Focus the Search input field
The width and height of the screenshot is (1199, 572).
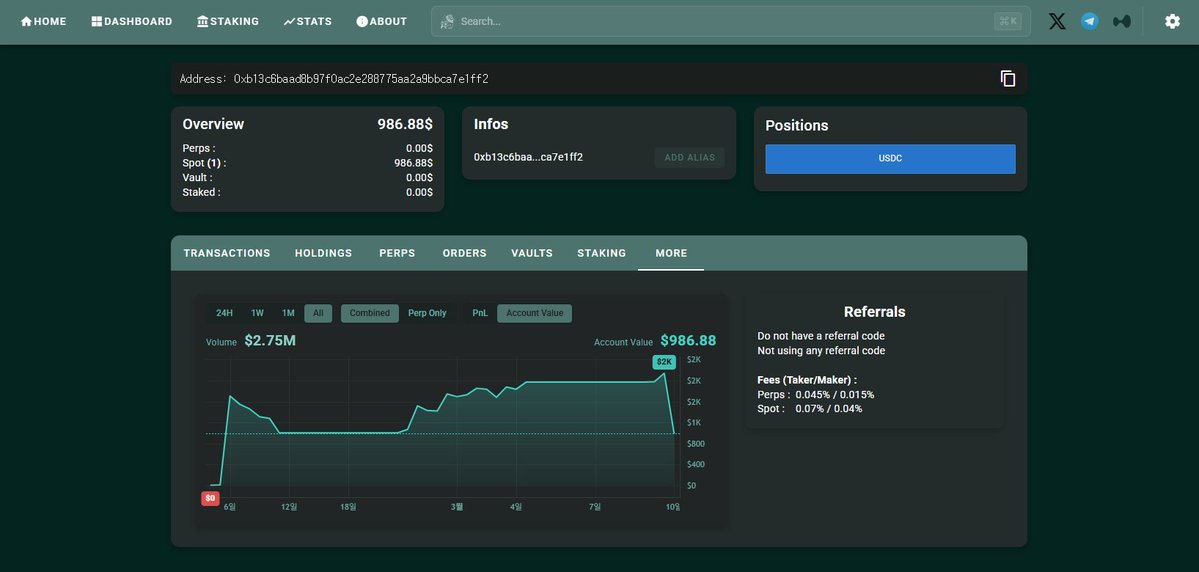[730, 21]
